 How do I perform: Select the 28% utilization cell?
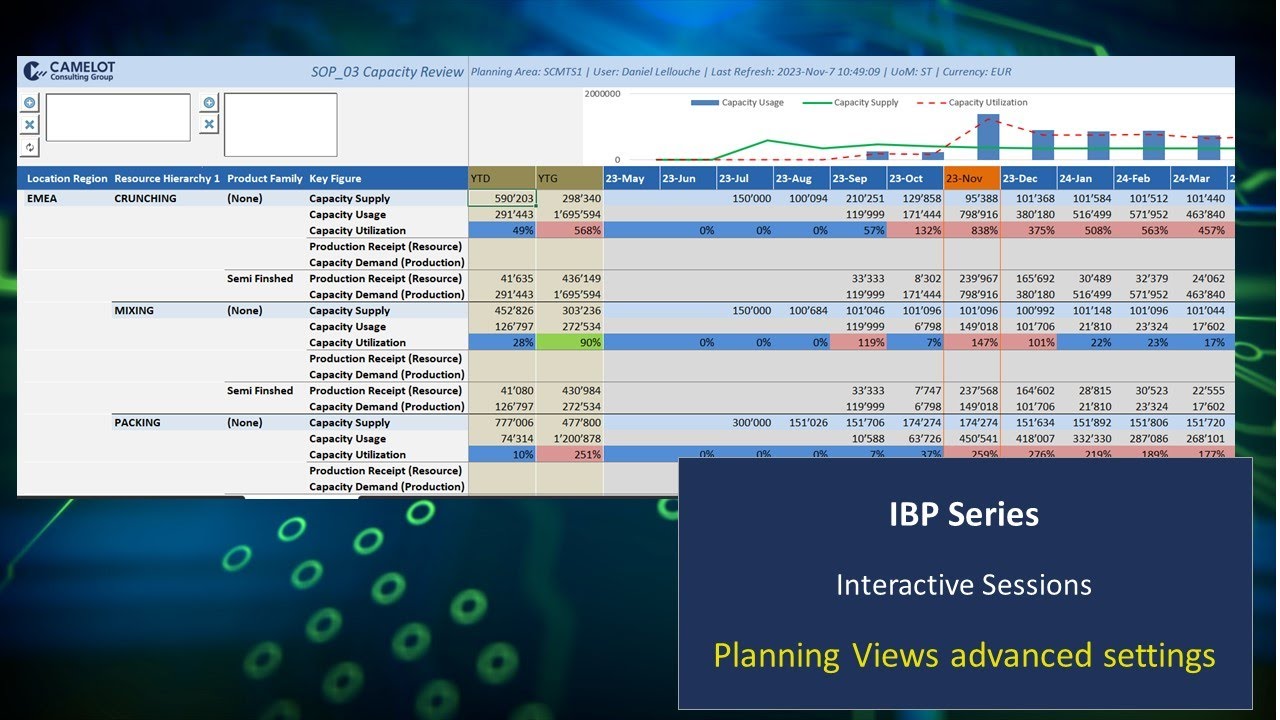[502, 343]
